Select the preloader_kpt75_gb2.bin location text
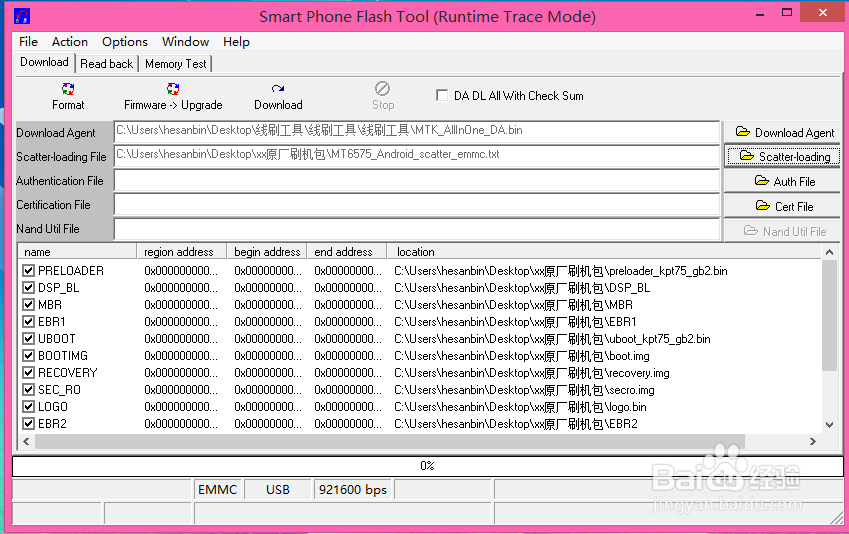Screen dimensions: 849x534 [x=560, y=271]
